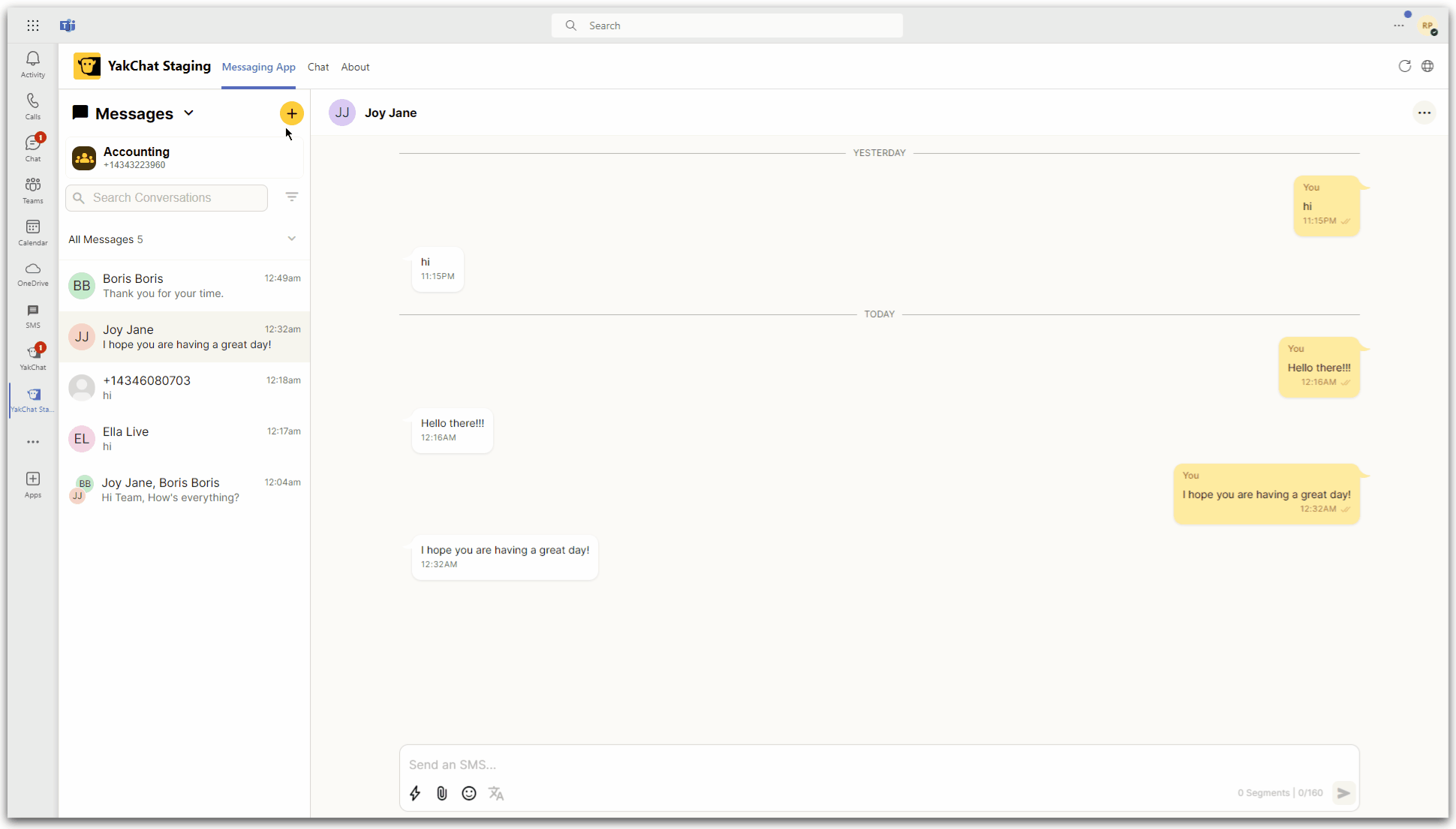
Task: Open the About tab
Action: 355,67
